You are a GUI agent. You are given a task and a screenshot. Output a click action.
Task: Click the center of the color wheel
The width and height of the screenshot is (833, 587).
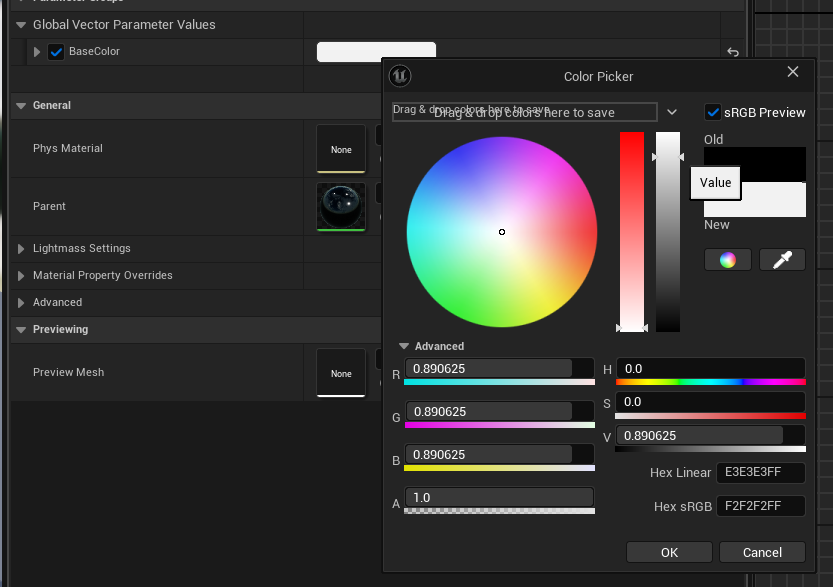(x=502, y=232)
